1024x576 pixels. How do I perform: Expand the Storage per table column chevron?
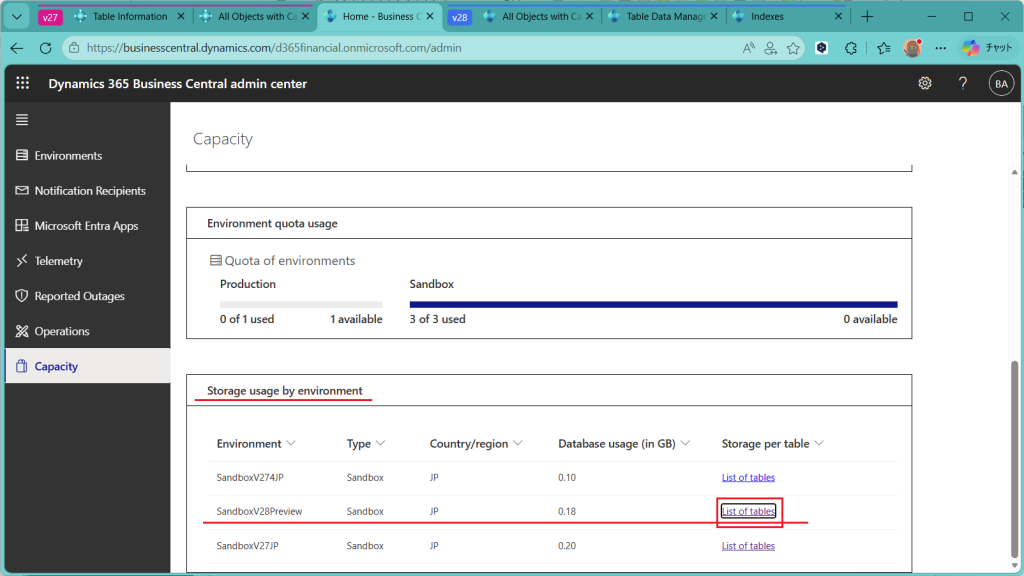tap(820, 443)
